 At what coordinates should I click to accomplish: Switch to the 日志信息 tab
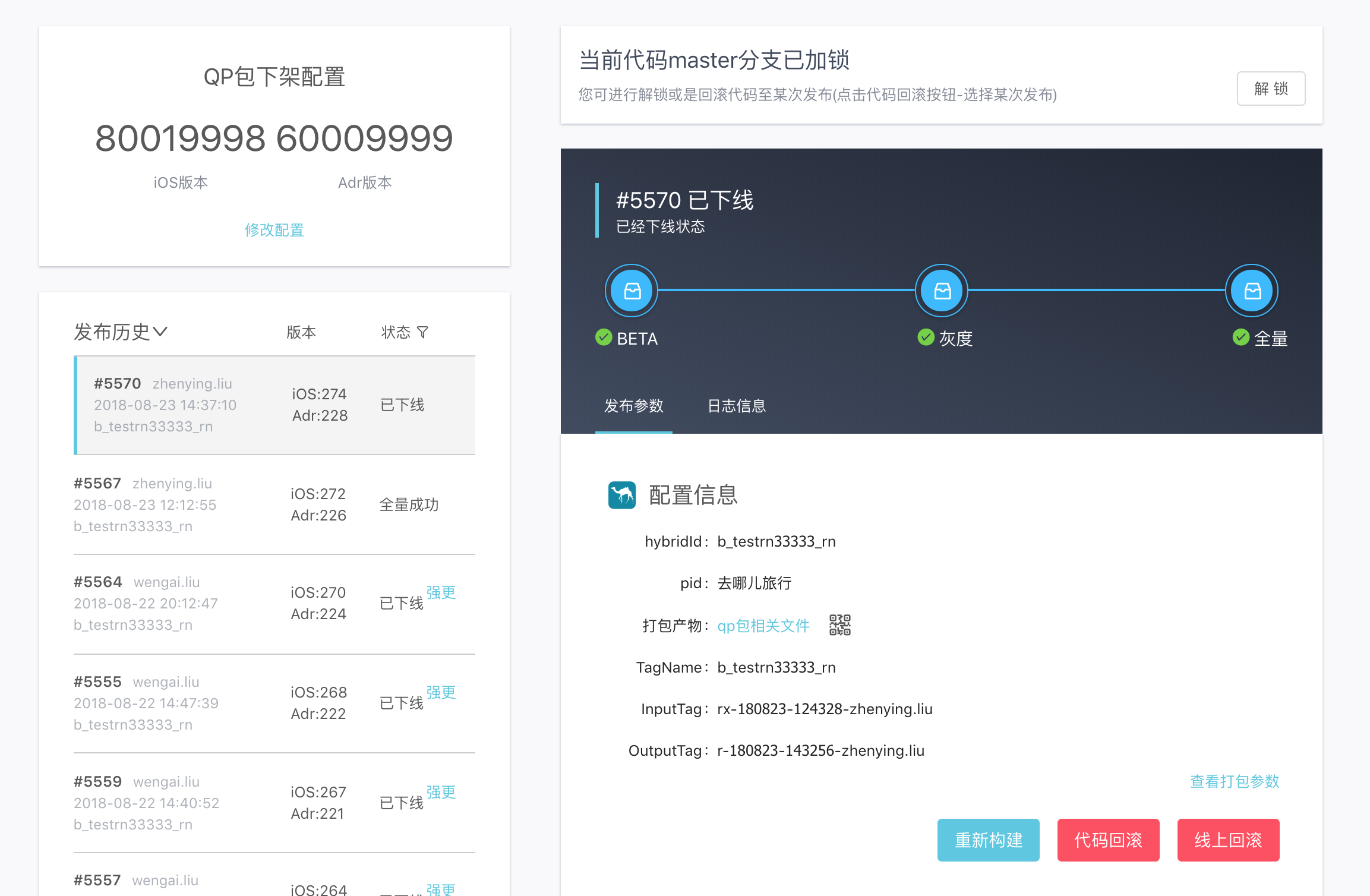pos(737,406)
